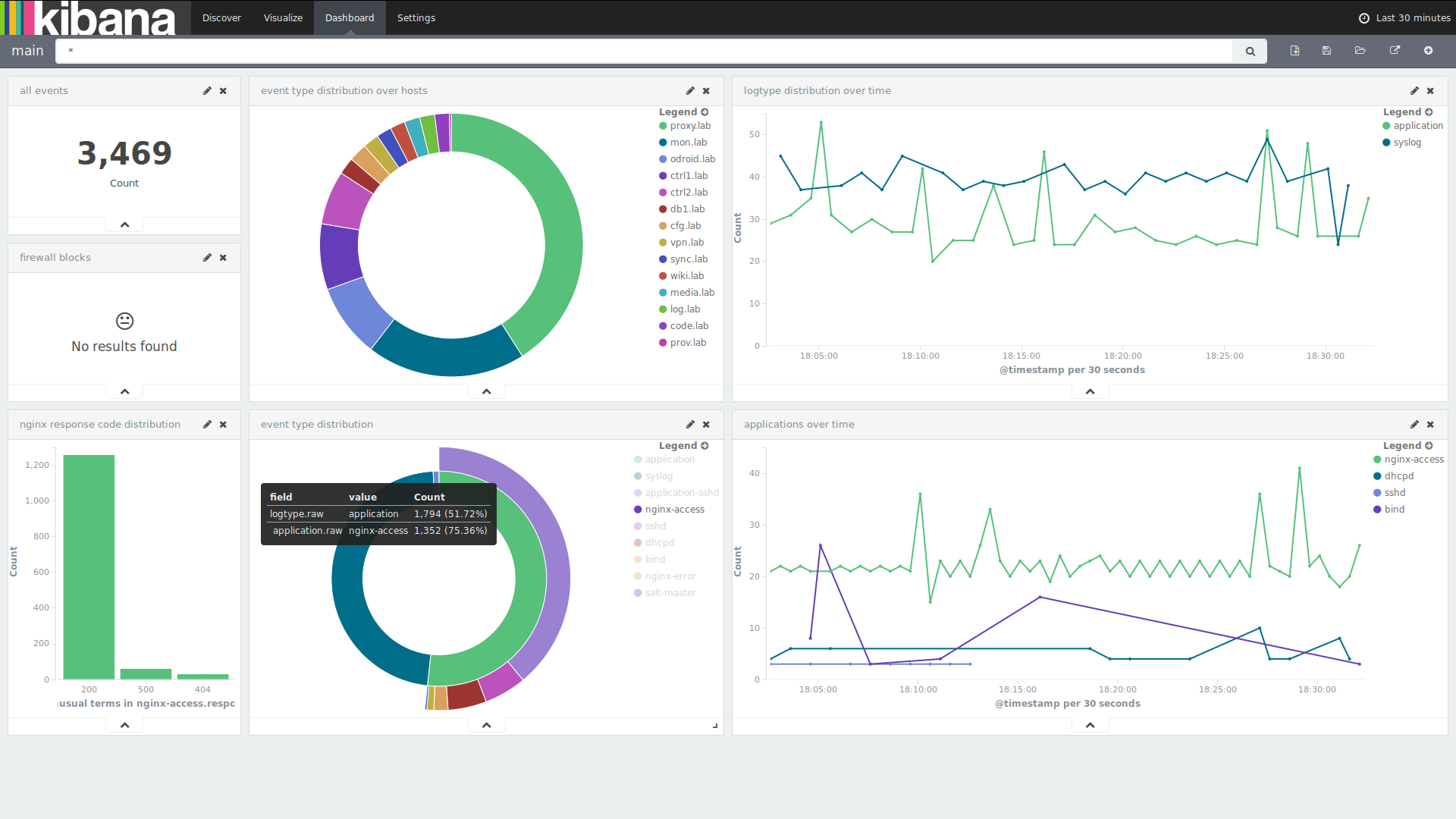
Task: Open the Discover tab
Action: click(x=221, y=17)
